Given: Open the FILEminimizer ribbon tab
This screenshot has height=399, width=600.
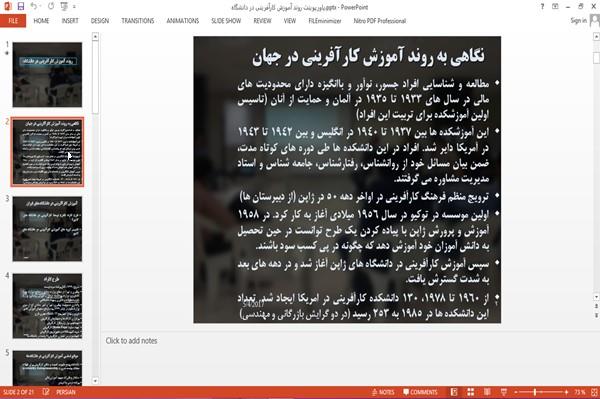Looking at the screenshot, I should pos(325,21).
